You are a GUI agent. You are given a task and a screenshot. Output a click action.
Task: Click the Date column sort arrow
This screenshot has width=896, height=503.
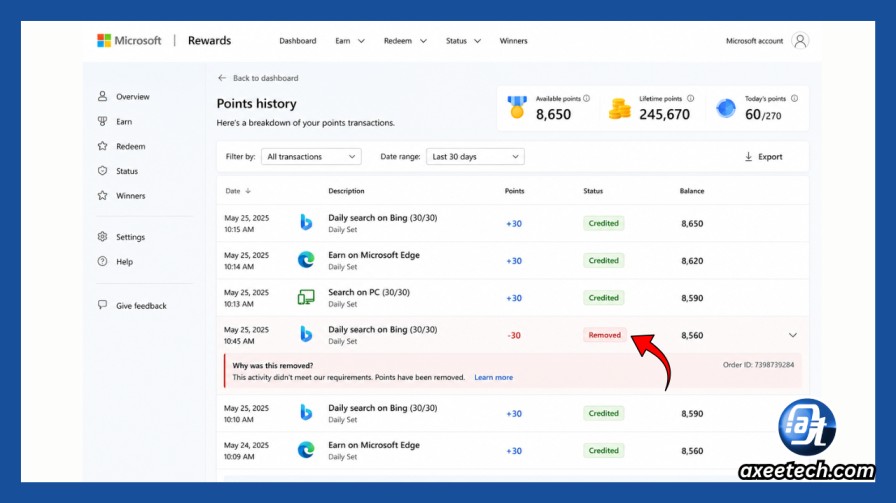point(248,191)
